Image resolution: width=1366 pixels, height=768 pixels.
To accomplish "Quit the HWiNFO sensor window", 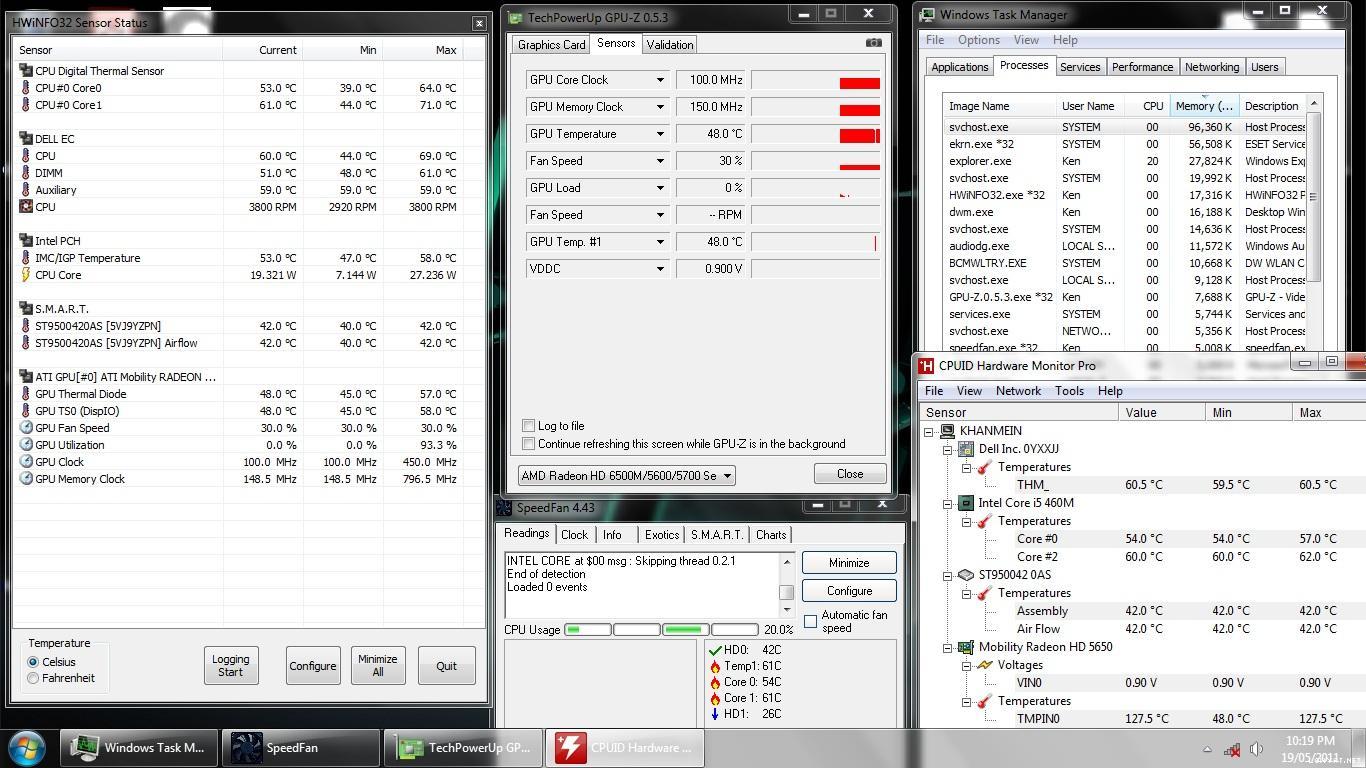I will coord(446,666).
